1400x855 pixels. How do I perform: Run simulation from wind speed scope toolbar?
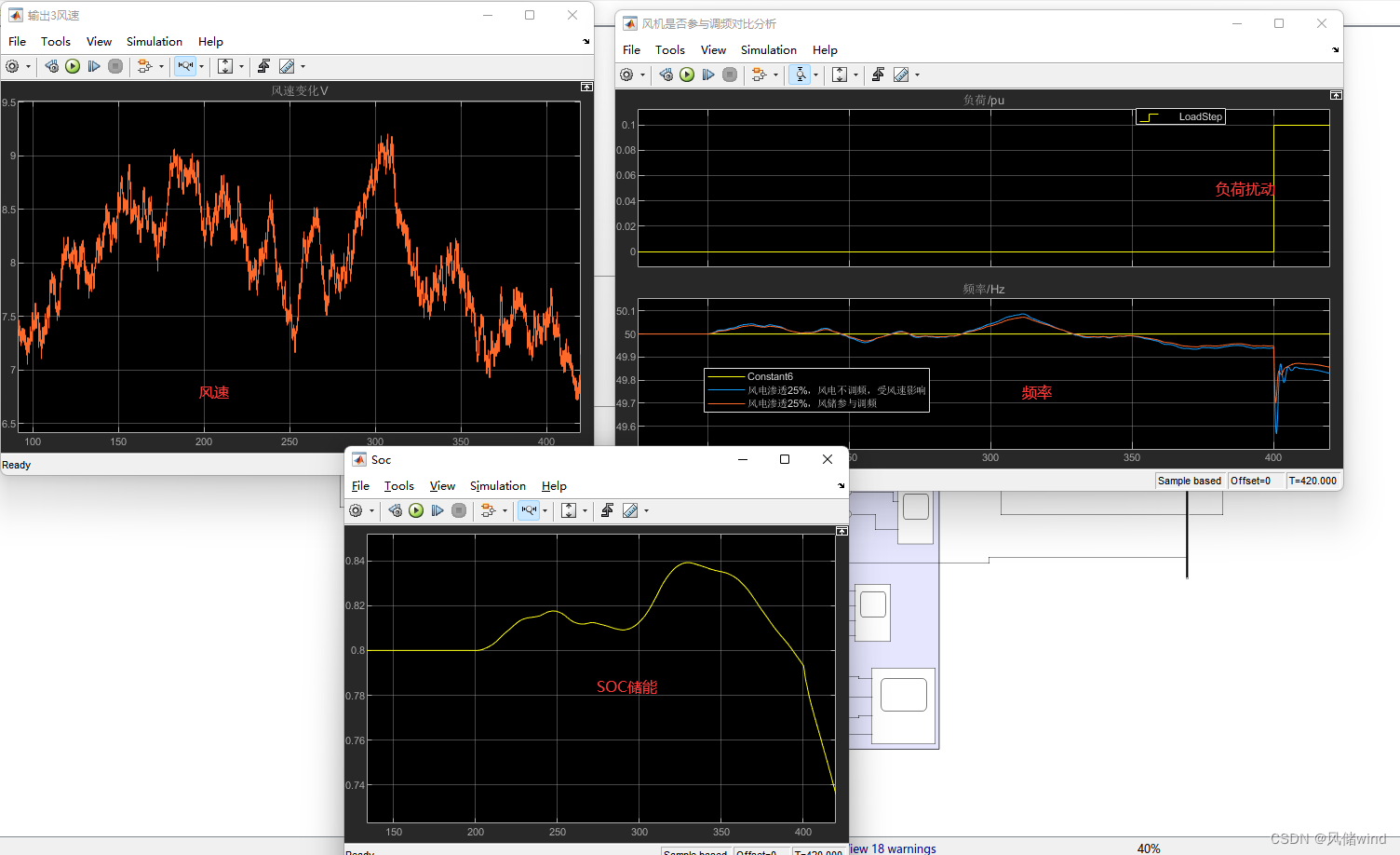[73, 66]
